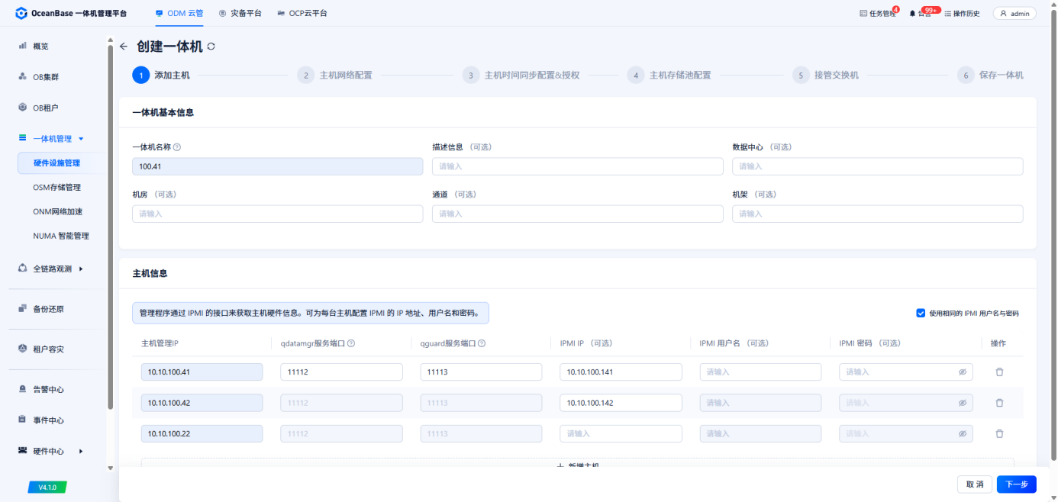Toggle password visibility for host 10.10.100.42
The width and height of the screenshot is (1058, 502).
(x=963, y=403)
